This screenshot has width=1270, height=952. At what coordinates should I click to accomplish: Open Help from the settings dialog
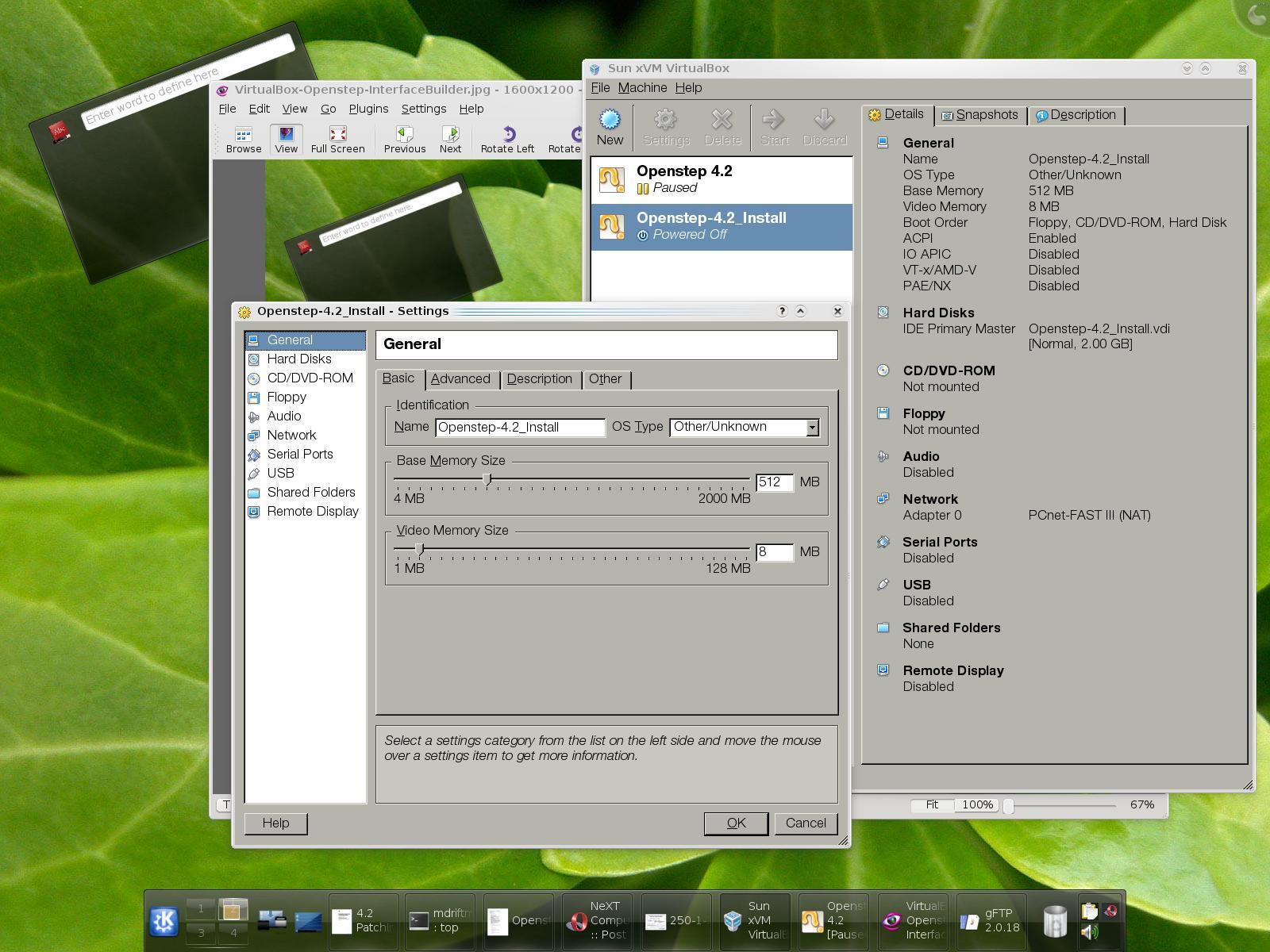275,823
